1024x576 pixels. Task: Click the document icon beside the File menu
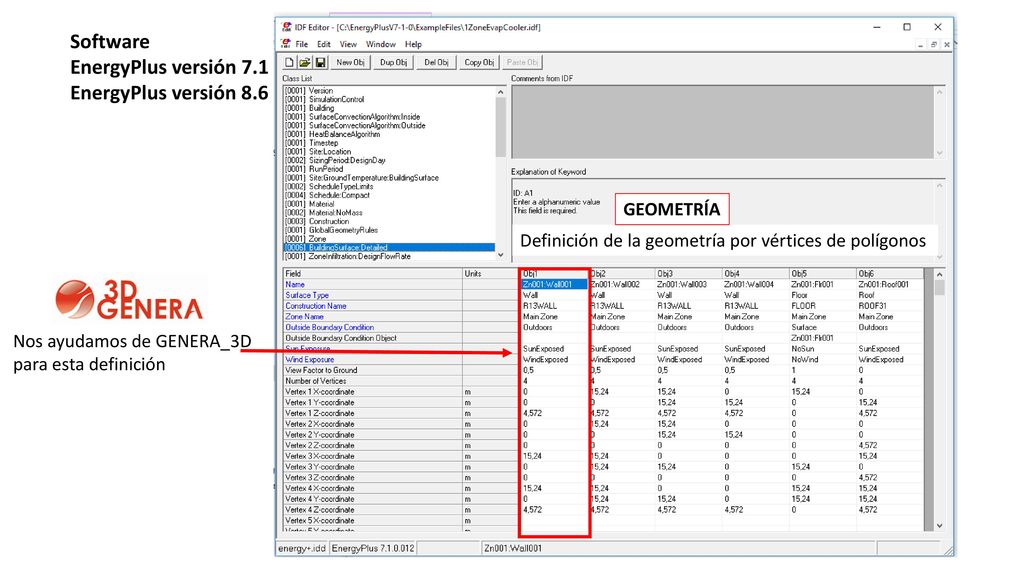click(285, 44)
